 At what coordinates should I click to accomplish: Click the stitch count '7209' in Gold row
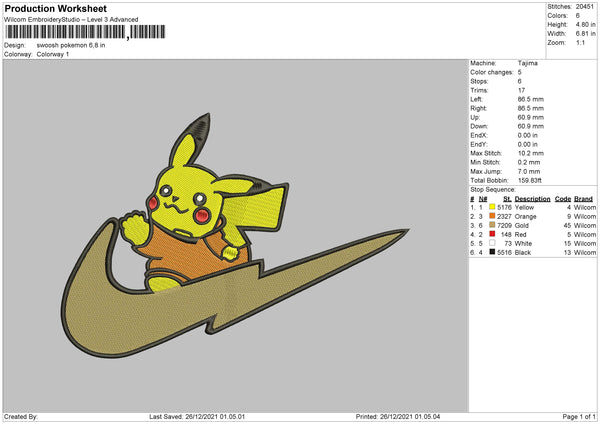click(x=504, y=225)
